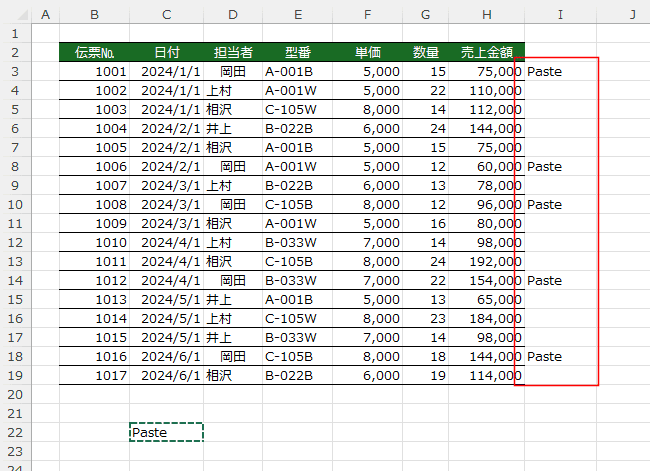This screenshot has width=650, height=471.
Task: Select invoice number 1001 cell
Action: [95, 72]
